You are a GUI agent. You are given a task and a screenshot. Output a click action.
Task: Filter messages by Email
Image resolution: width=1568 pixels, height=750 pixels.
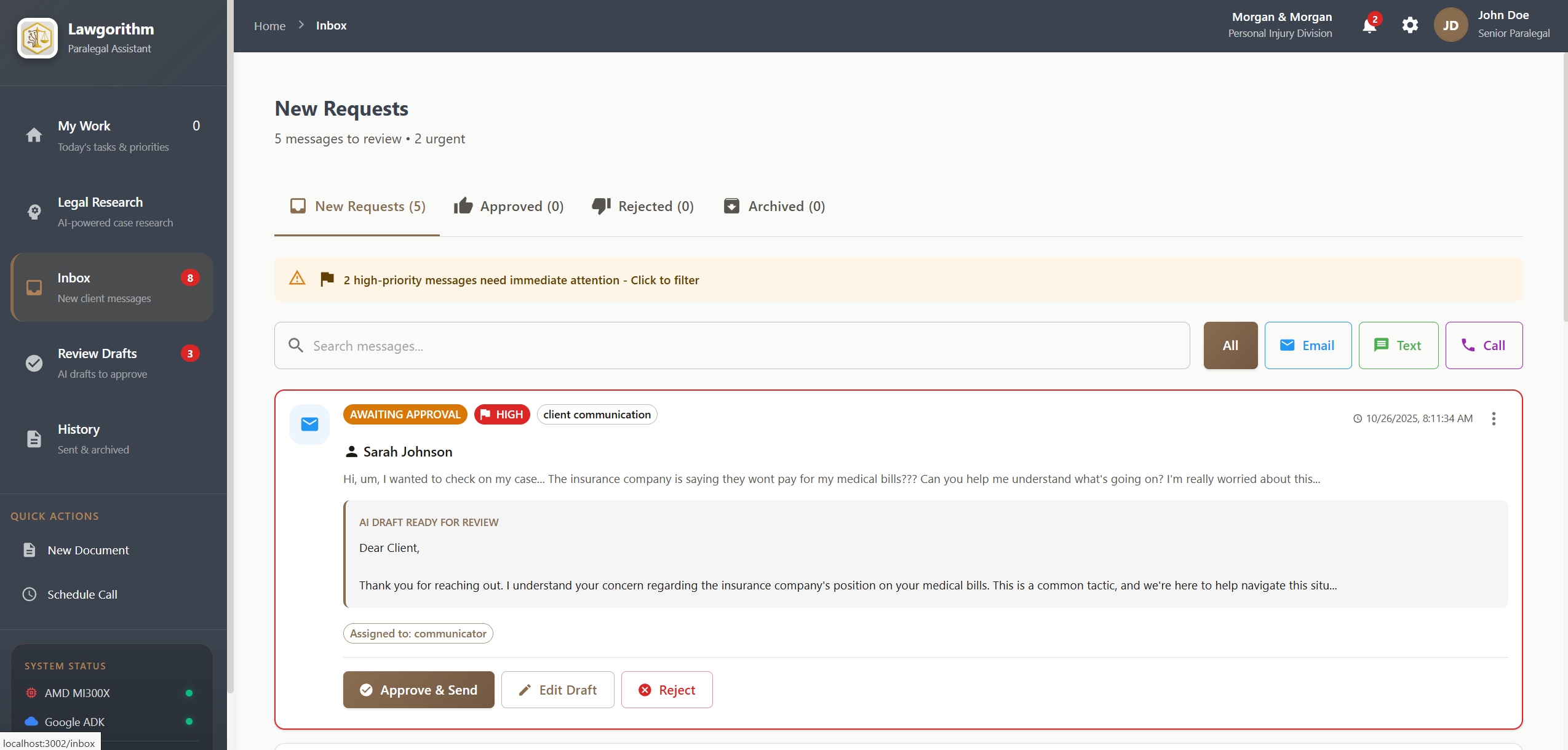1307,345
